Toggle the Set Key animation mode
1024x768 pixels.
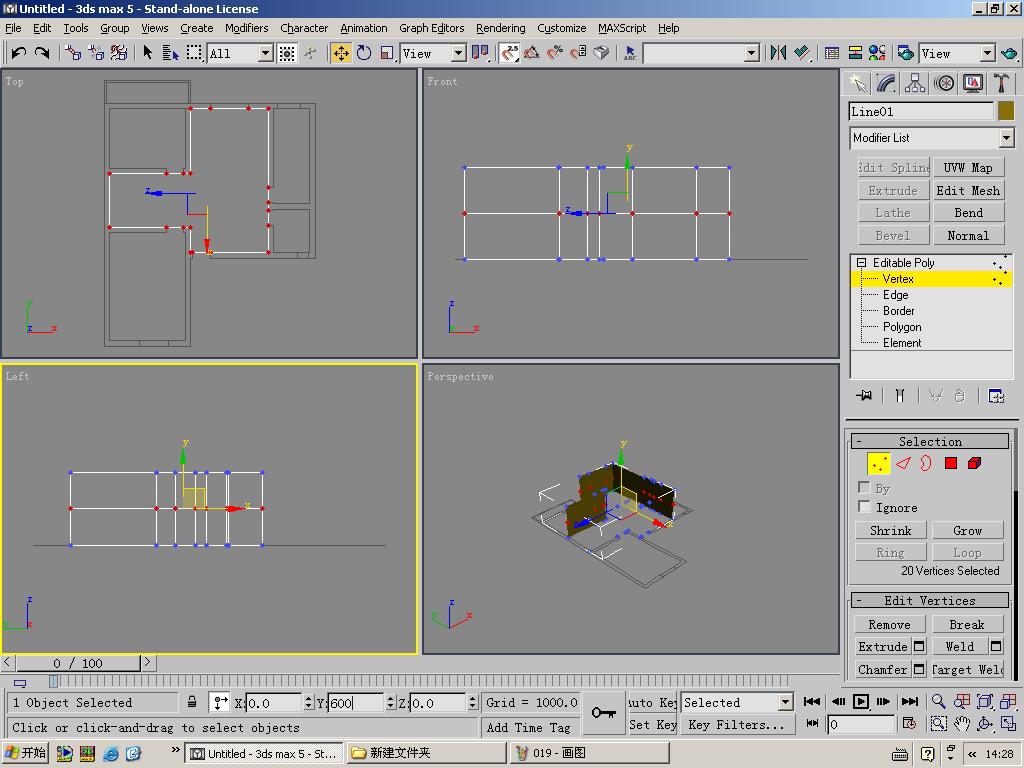tap(652, 724)
